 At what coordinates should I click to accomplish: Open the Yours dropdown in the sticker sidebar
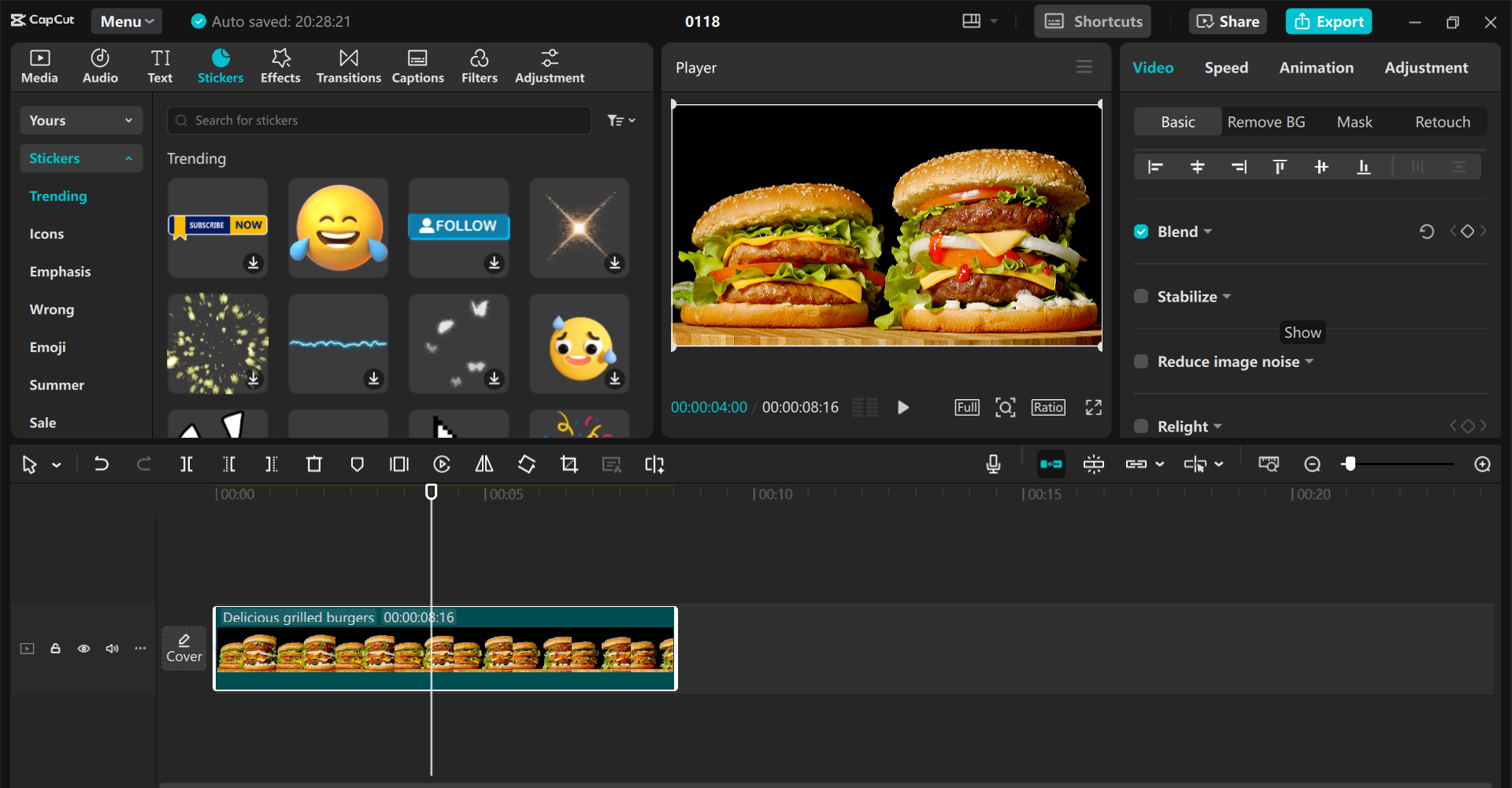pos(80,120)
